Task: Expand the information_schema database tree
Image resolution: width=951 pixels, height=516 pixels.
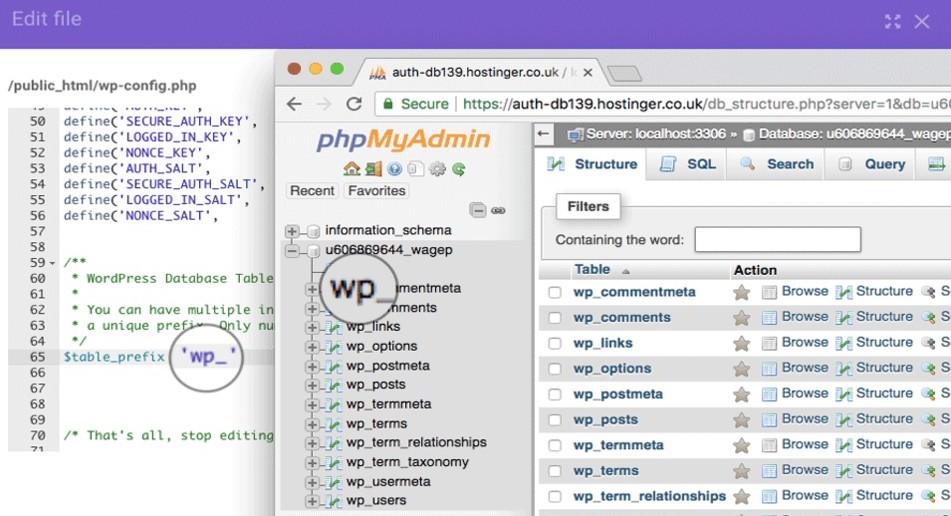Action: click(x=292, y=231)
